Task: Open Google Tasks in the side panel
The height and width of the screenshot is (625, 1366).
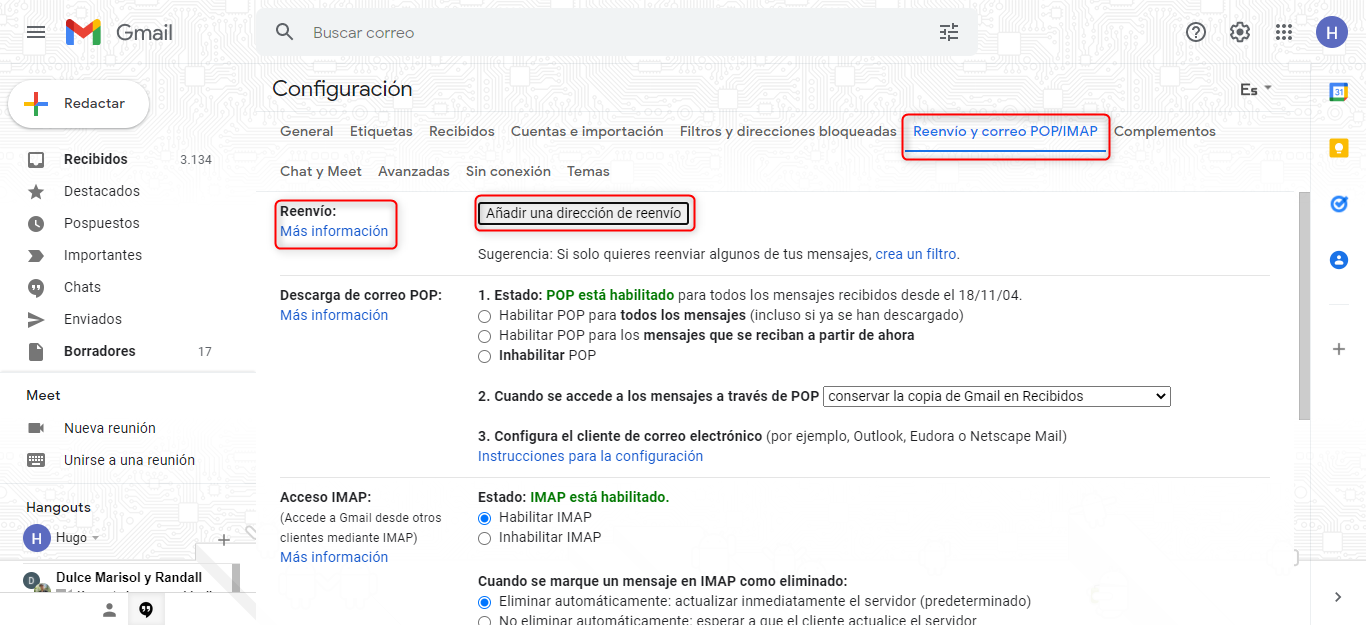Action: tap(1338, 204)
